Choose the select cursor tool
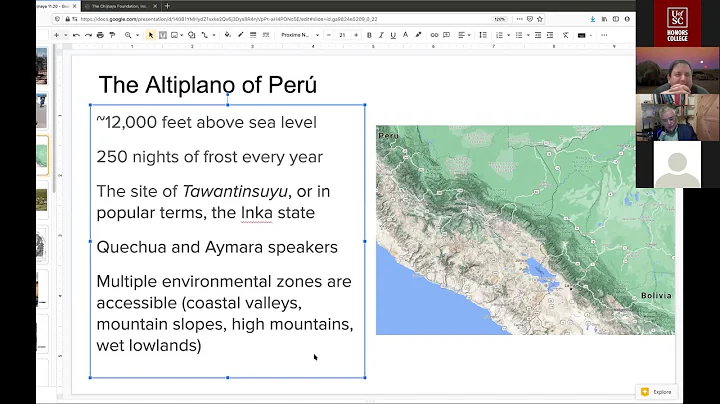 tap(151, 35)
